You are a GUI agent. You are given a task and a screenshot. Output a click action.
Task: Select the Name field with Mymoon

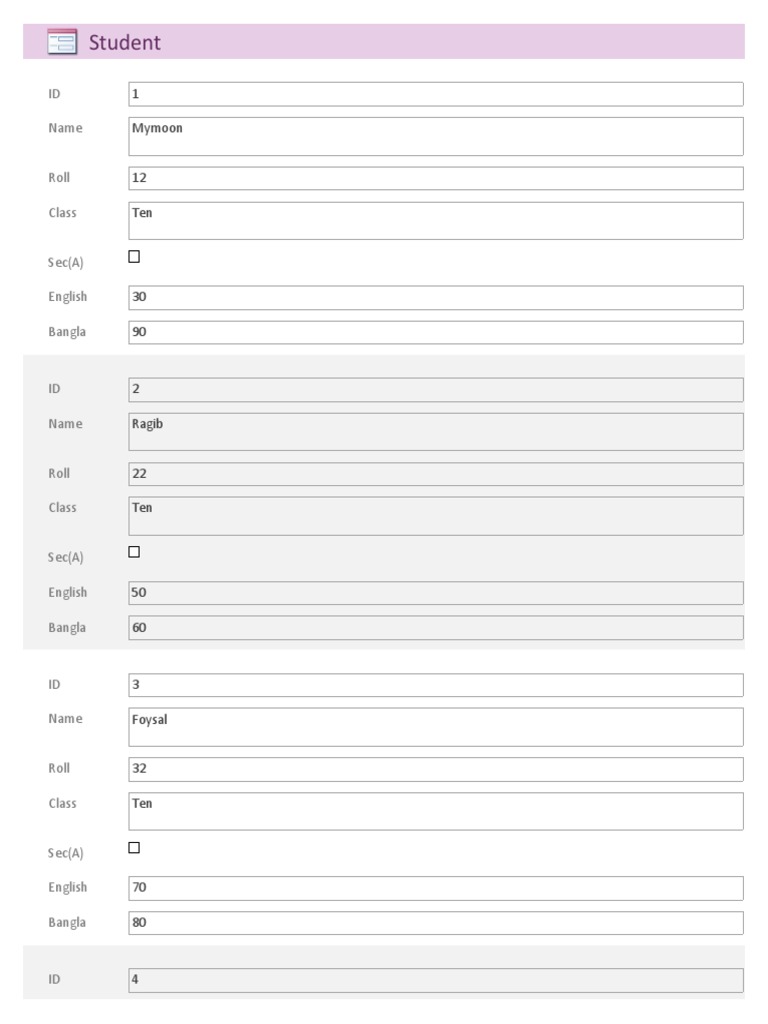click(436, 136)
